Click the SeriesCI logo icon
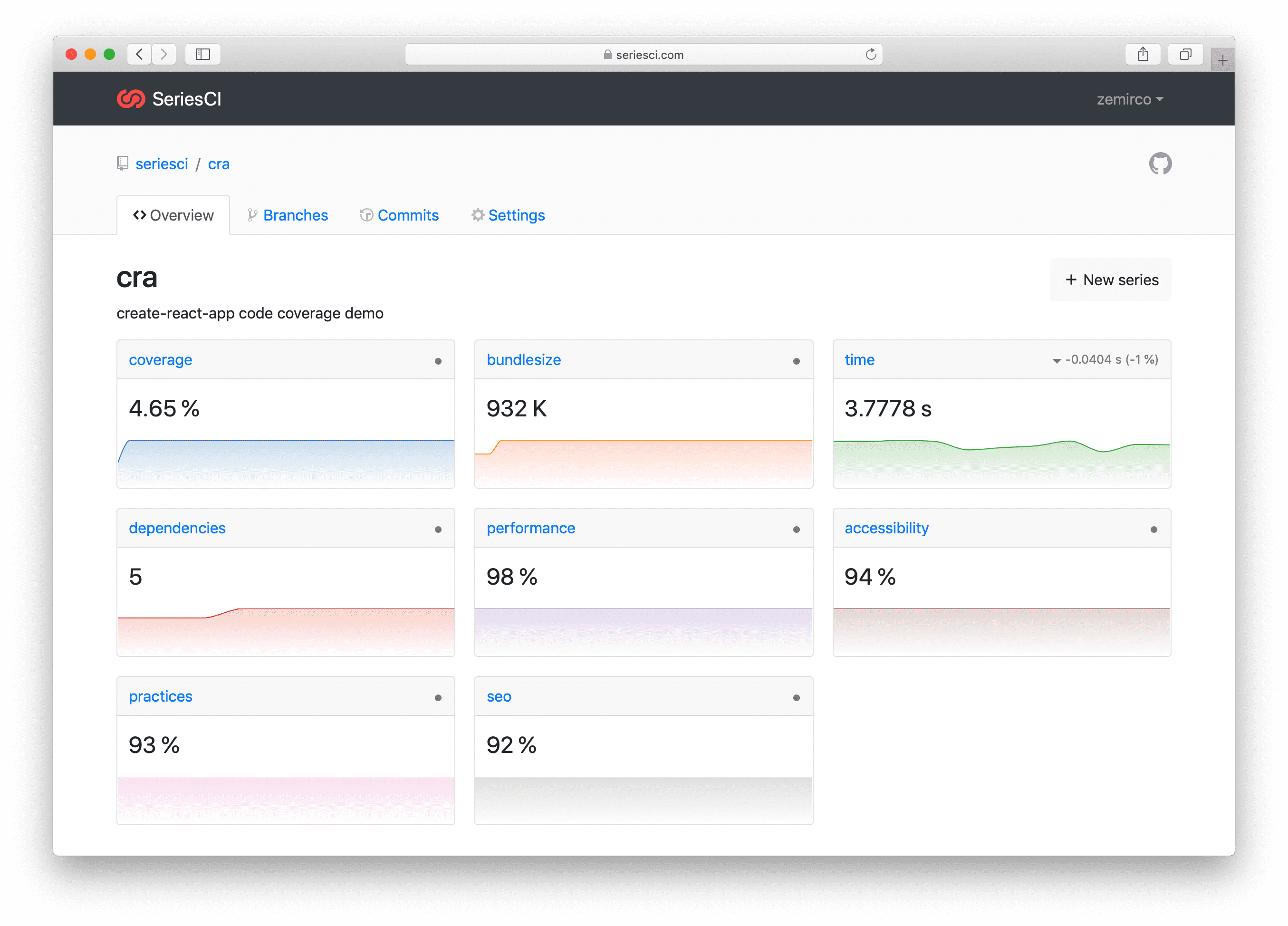The image size is (1288, 926). [x=131, y=99]
